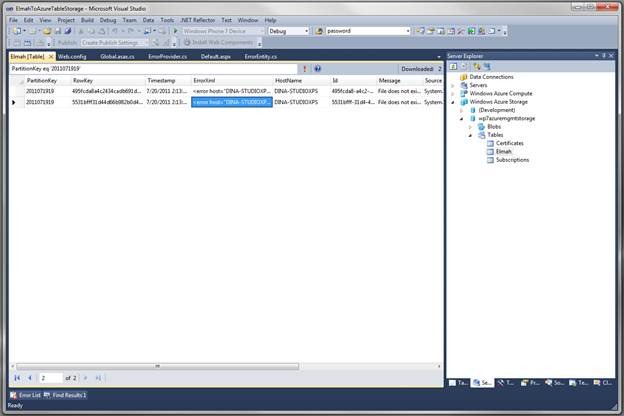Screen dimensions: 624x416
Task: Pin the Server Explorer panel with auto-hide
Action: [x=604, y=56]
